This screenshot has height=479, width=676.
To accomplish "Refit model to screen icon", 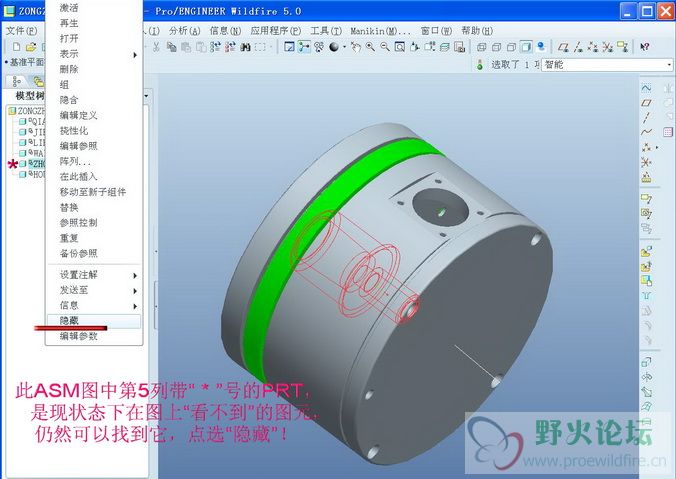I will (x=400, y=47).
